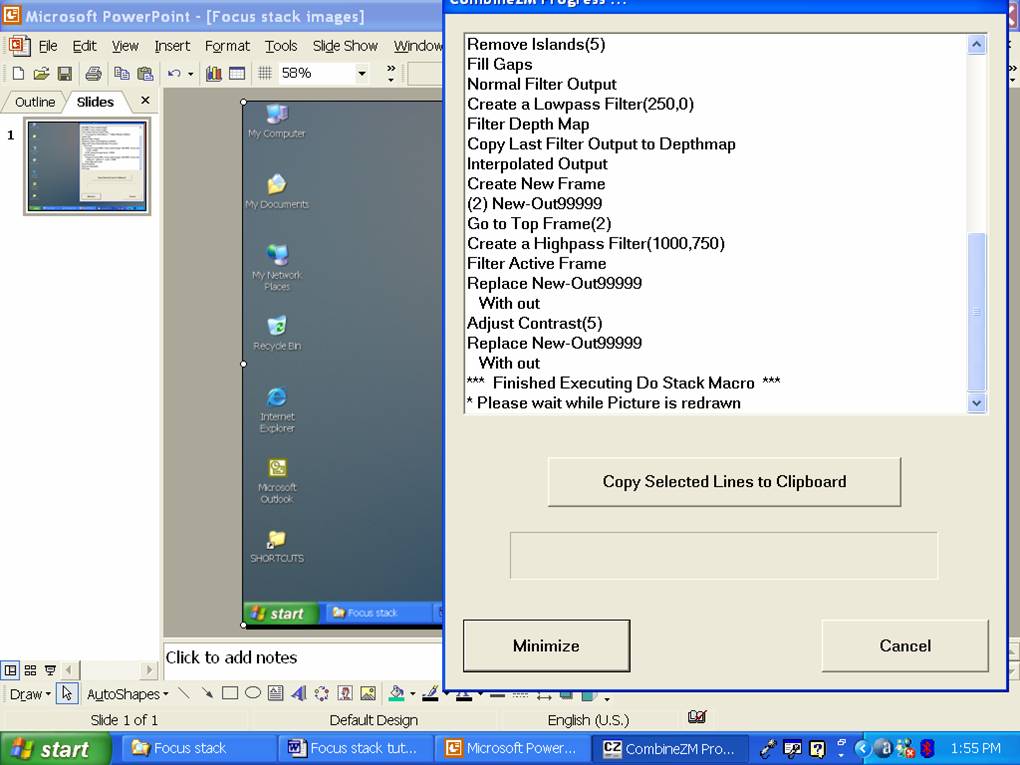Open the Format menu
This screenshot has height=765, width=1020.
(x=227, y=46)
